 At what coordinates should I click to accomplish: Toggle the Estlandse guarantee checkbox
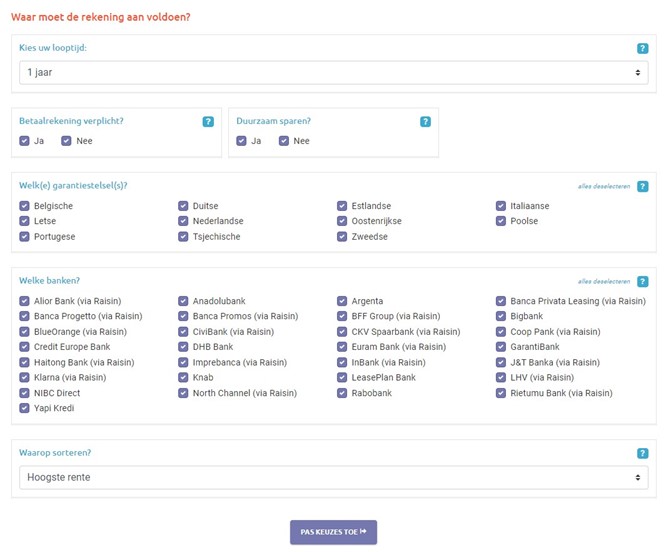point(342,206)
